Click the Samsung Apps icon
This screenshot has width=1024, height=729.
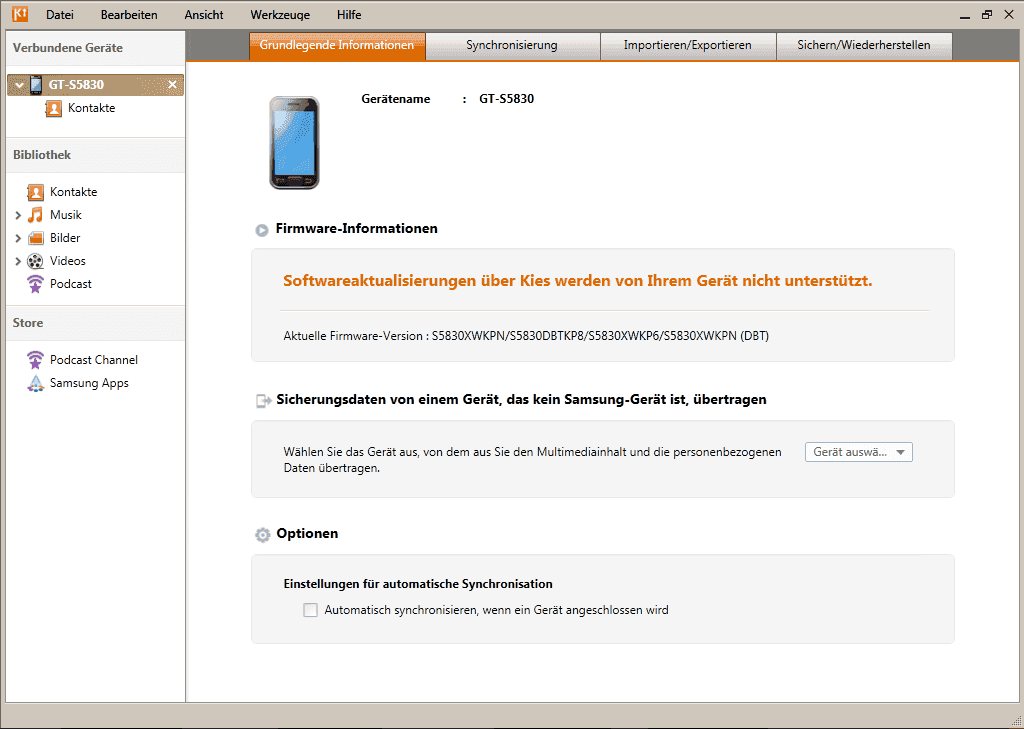tap(35, 383)
